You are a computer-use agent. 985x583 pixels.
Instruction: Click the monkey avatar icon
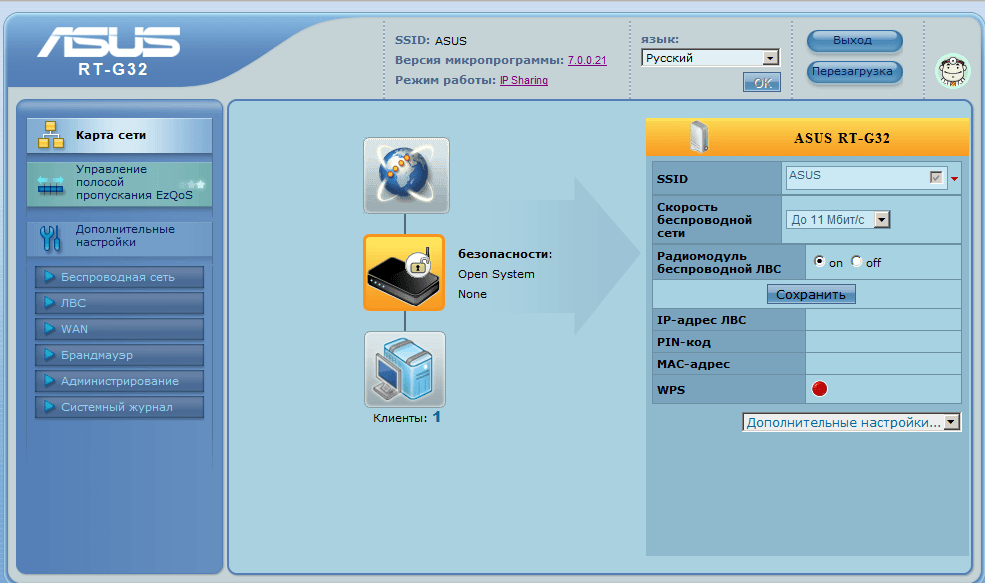(952, 71)
